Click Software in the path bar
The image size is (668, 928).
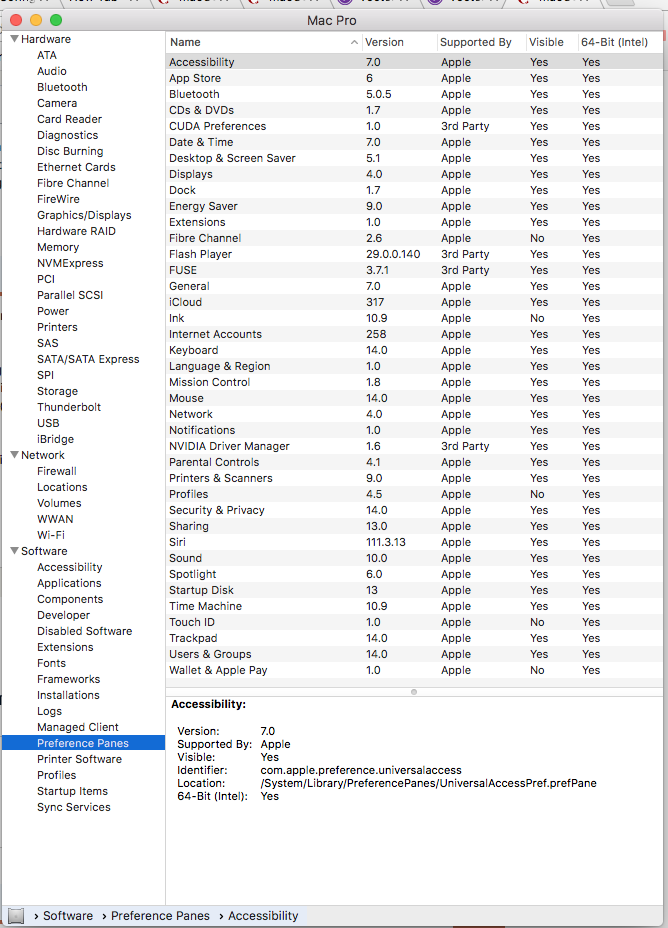click(68, 916)
